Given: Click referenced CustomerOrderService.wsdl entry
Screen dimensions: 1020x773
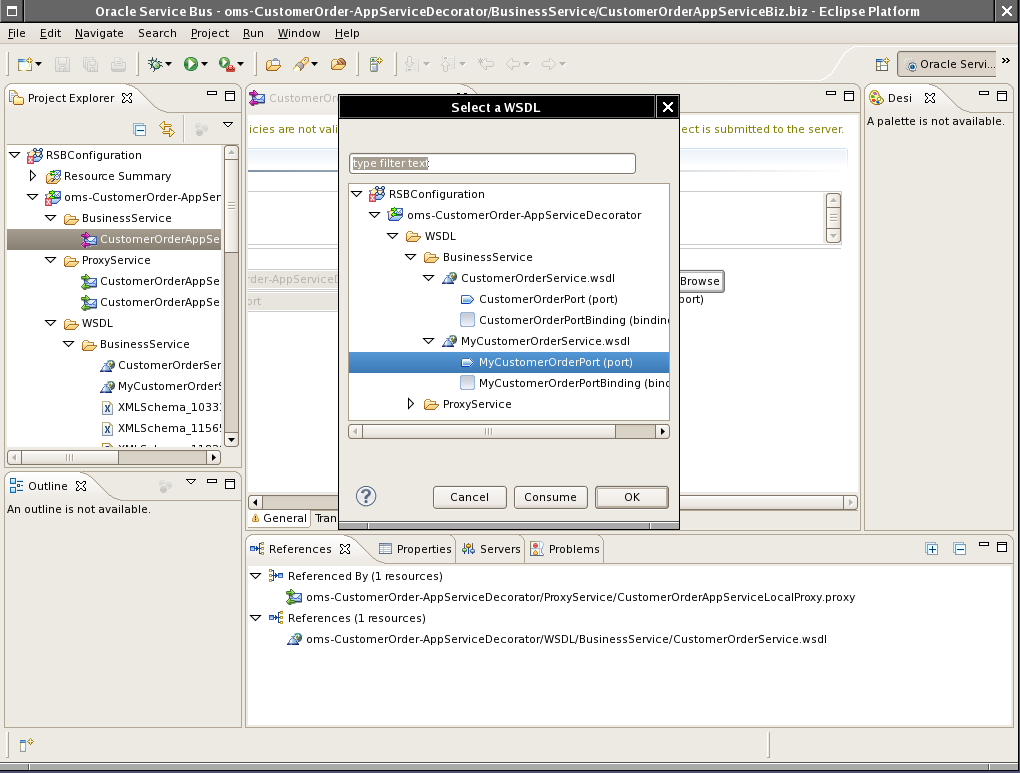Looking at the screenshot, I should [x=557, y=639].
